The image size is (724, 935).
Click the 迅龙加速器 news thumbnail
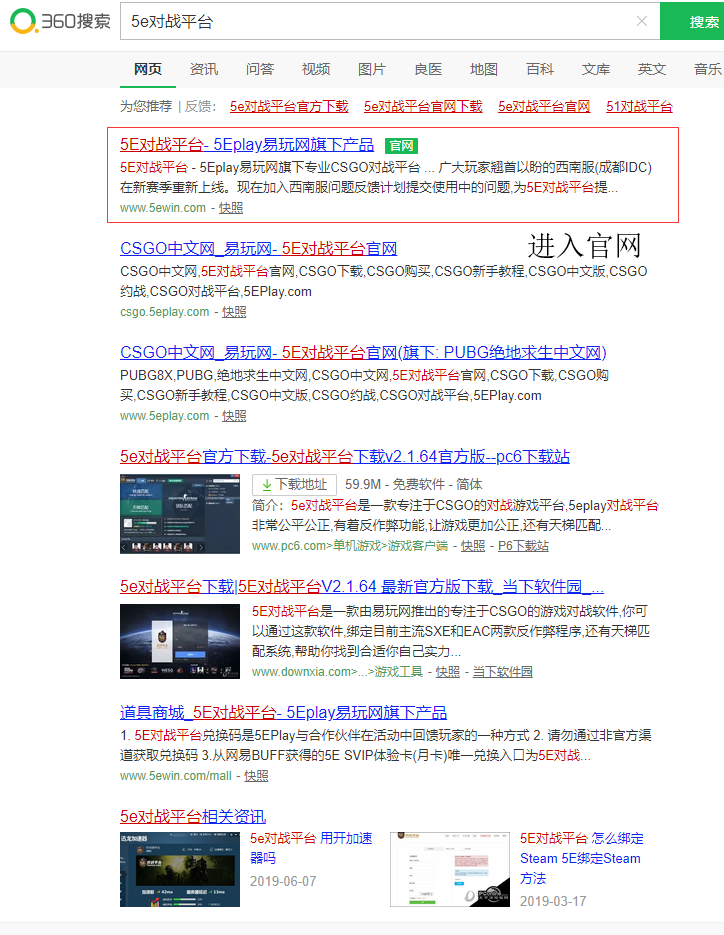(x=180, y=869)
